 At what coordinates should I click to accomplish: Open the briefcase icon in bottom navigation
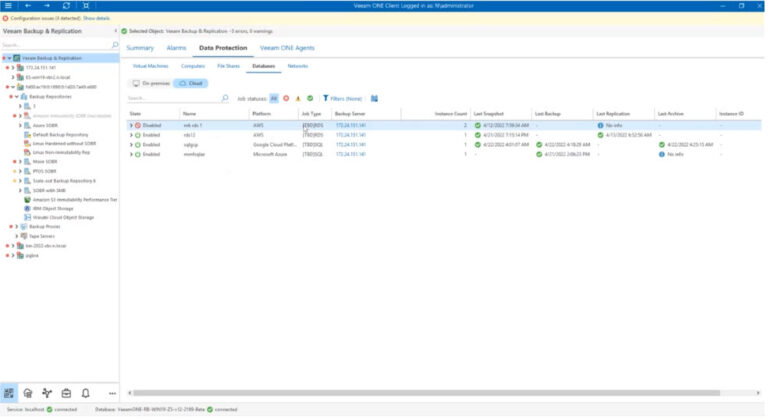[66, 393]
